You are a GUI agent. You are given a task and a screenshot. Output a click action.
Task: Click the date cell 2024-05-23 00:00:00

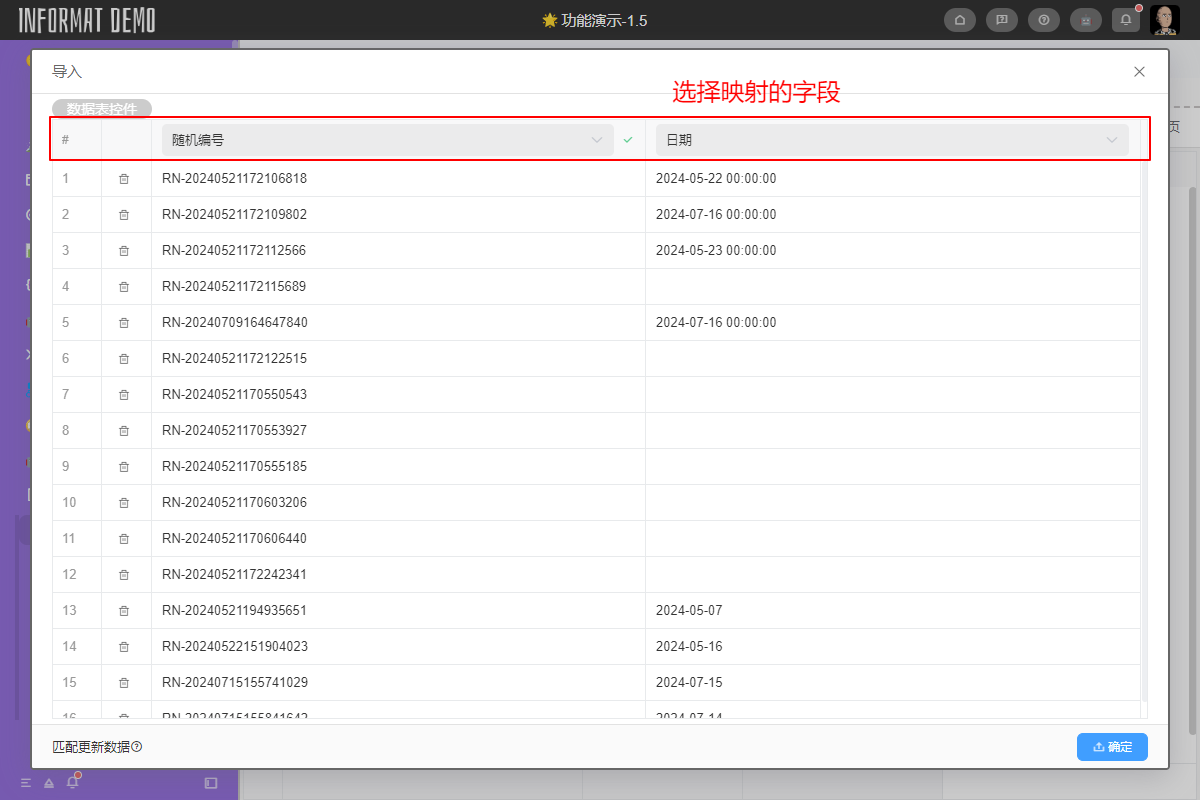click(x=716, y=251)
